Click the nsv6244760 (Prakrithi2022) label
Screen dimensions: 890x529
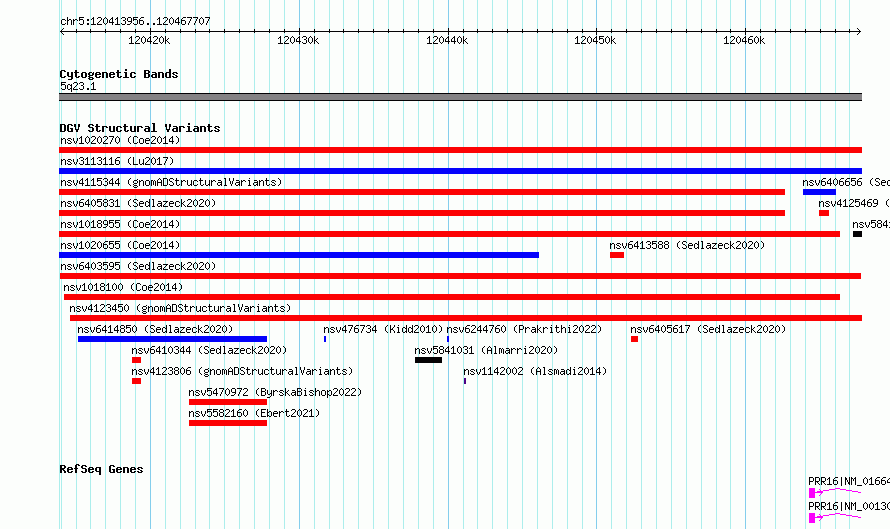tap(524, 329)
